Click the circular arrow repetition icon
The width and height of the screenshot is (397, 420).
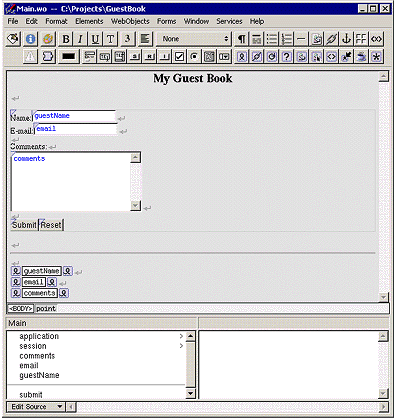272,57
